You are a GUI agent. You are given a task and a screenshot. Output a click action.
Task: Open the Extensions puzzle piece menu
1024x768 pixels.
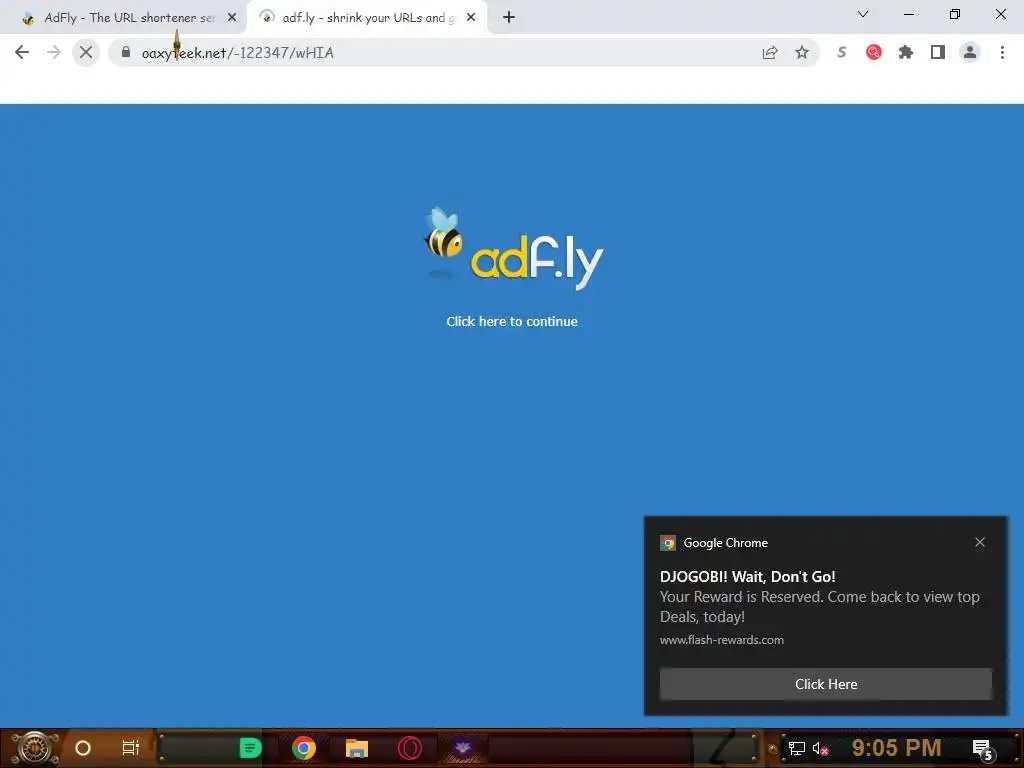click(906, 52)
